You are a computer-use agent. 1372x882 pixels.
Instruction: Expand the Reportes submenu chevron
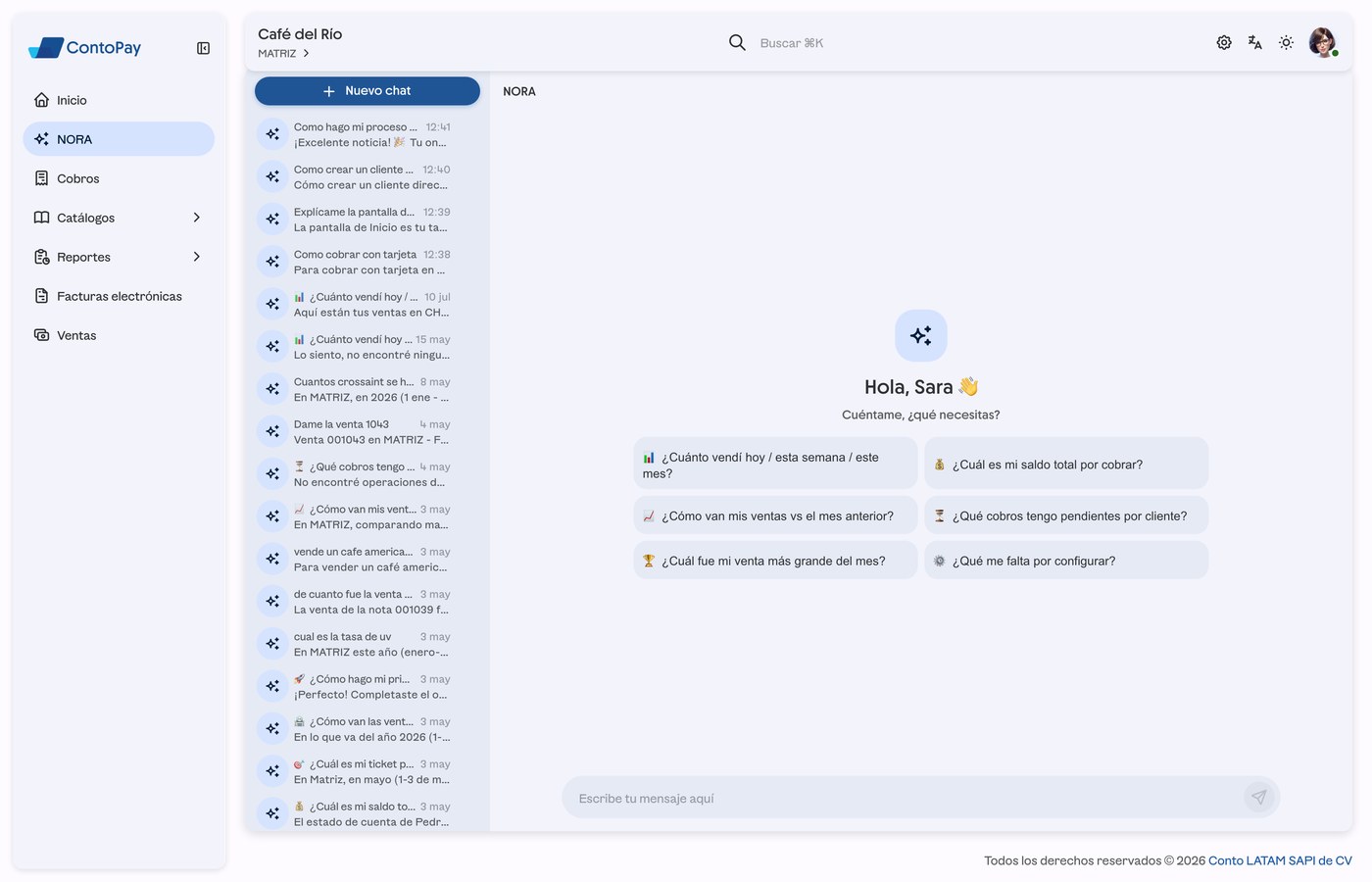pos(196,257)
